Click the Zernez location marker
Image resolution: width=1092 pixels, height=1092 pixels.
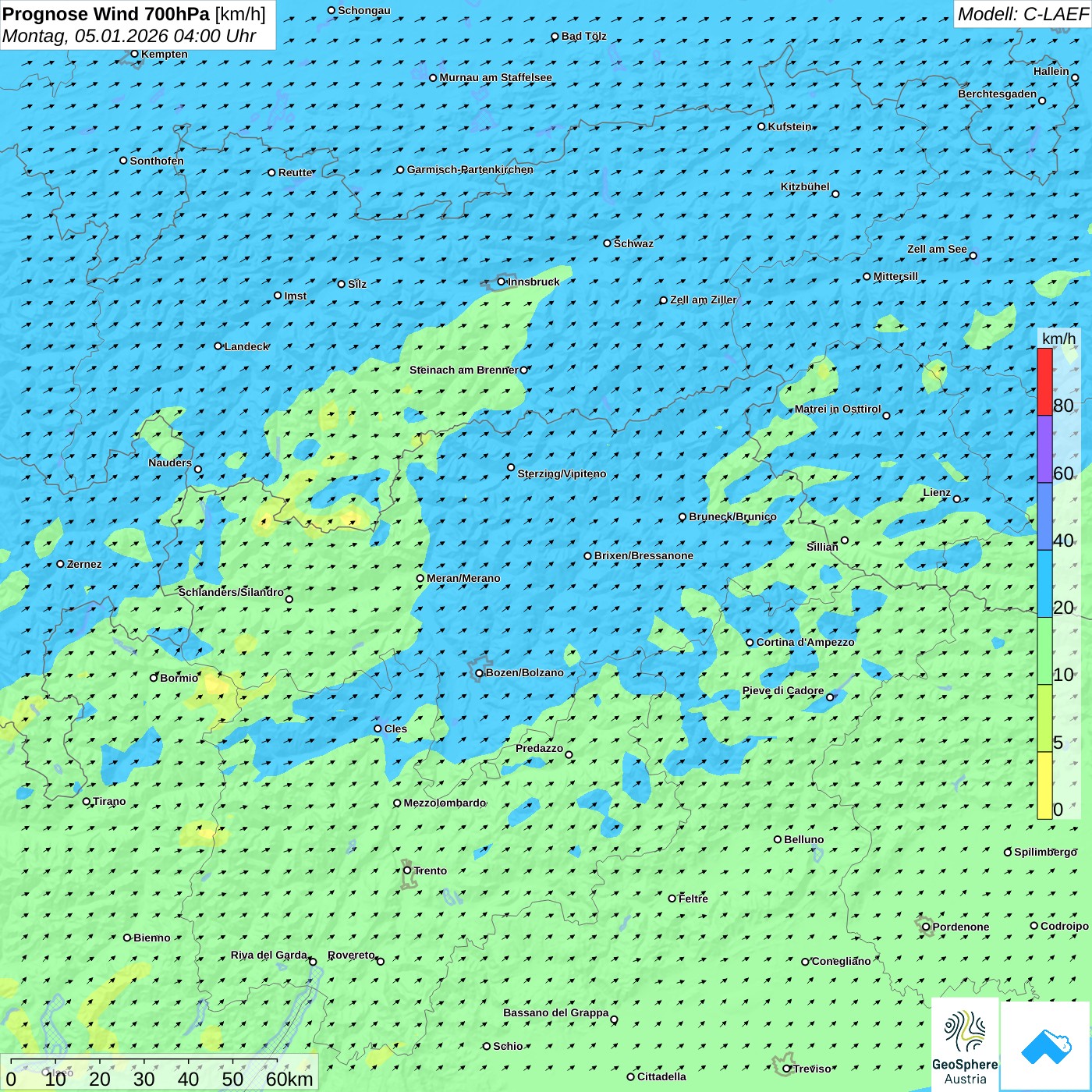pyautogui.click(x=61, y=564)
